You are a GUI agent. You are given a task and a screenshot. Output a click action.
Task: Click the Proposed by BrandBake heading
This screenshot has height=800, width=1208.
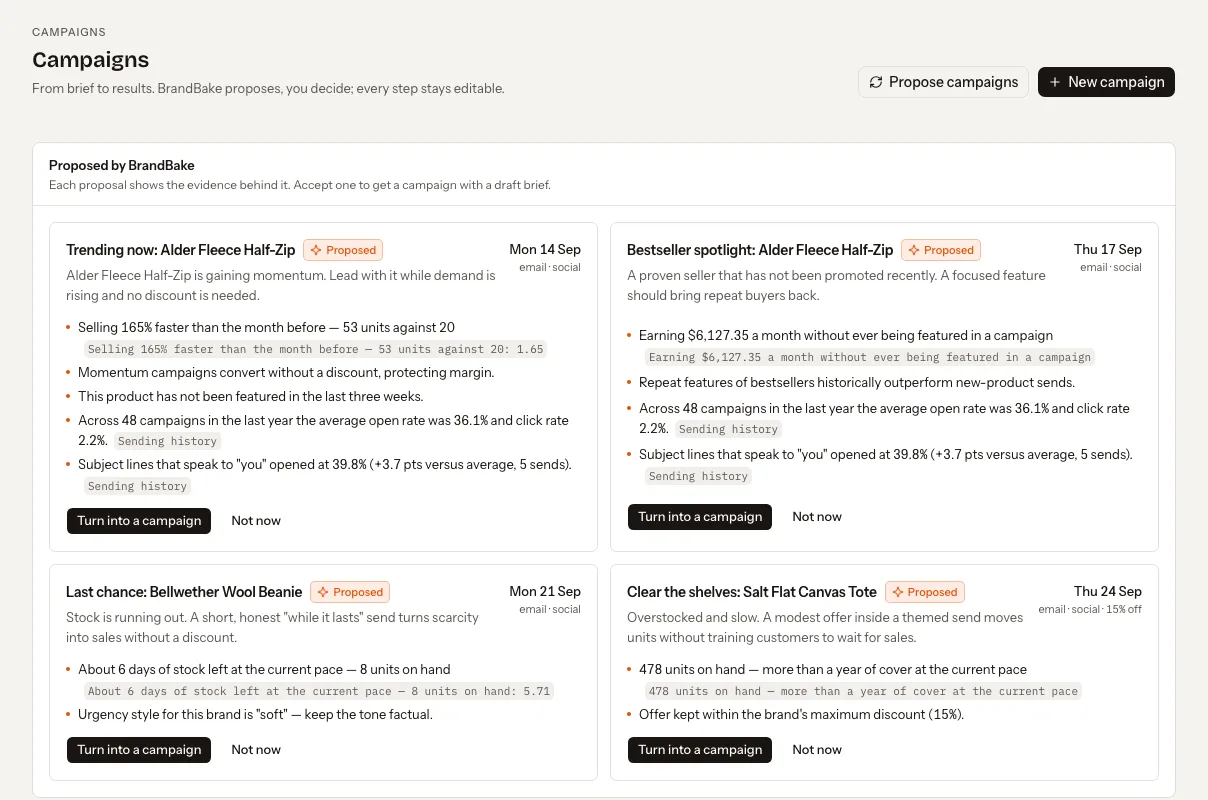pyautogui.click(x=122, y=165)
